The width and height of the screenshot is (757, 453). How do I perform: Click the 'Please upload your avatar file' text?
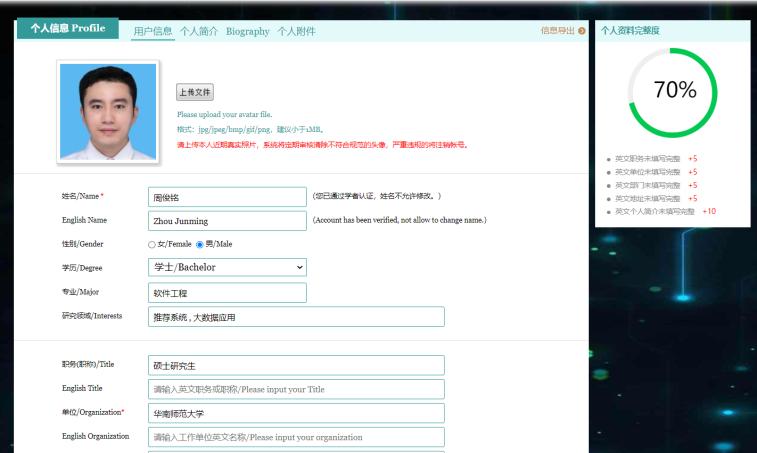[x=224, y=114]
